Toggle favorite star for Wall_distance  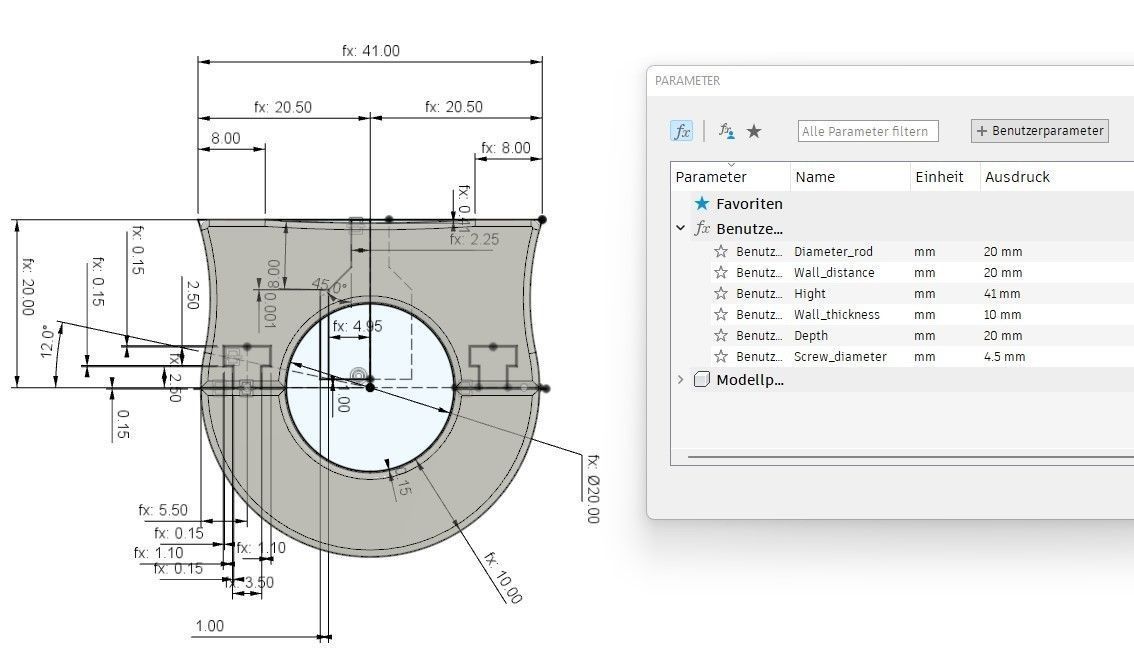point(720,273)
